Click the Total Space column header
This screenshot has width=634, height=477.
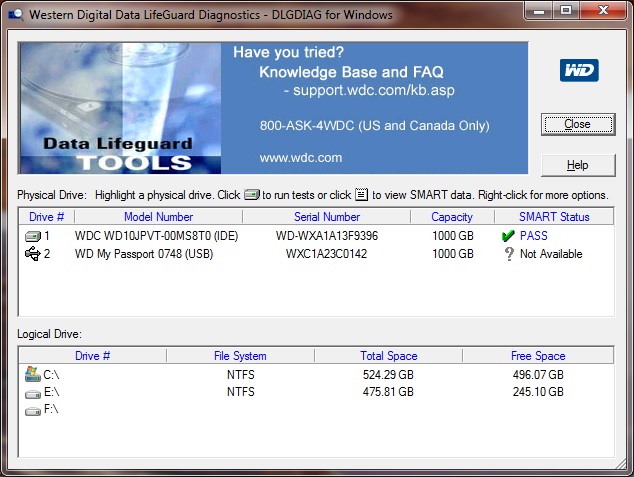pos(389,356)
